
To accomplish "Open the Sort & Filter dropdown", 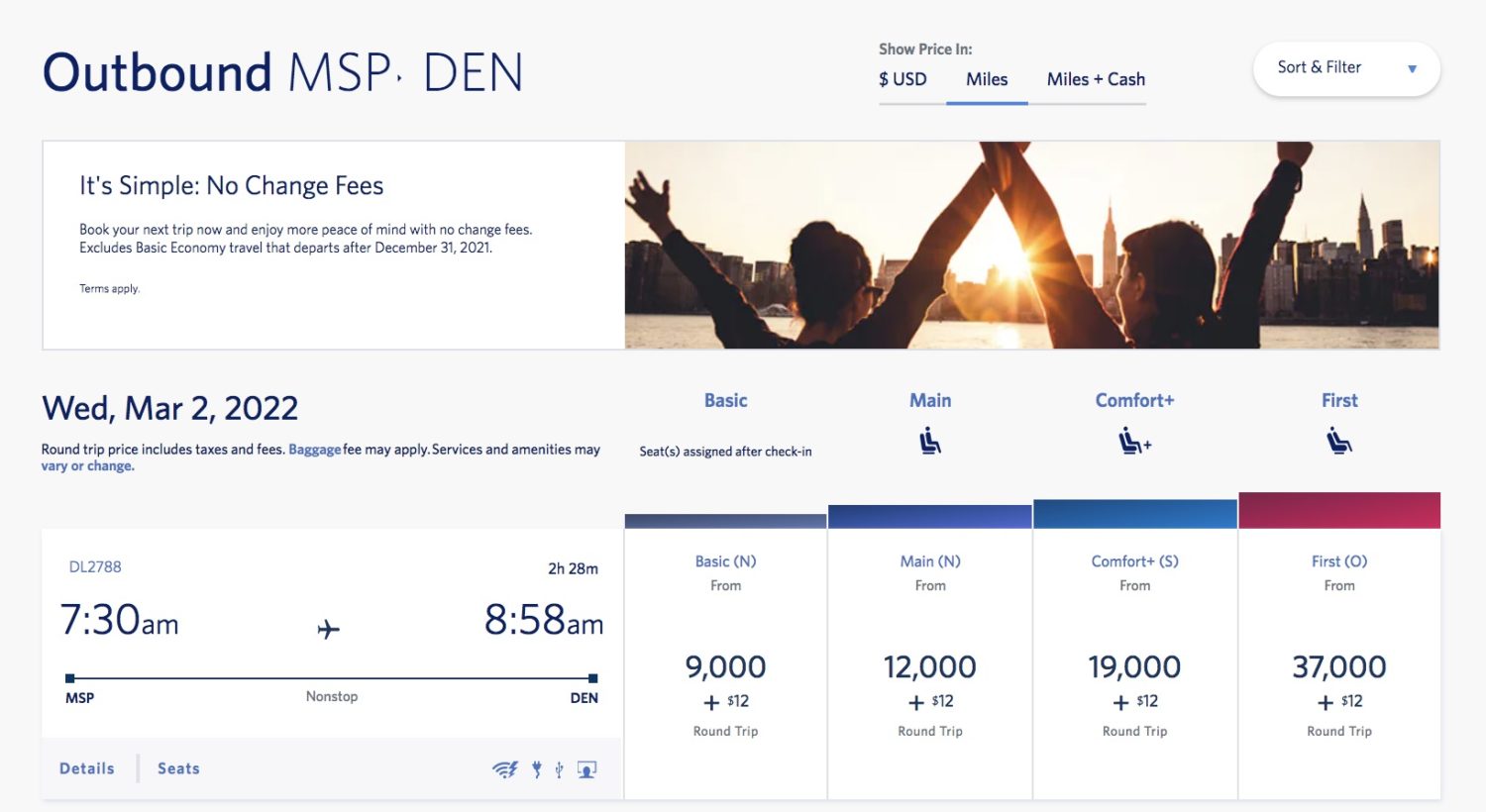I will 1345,68.
